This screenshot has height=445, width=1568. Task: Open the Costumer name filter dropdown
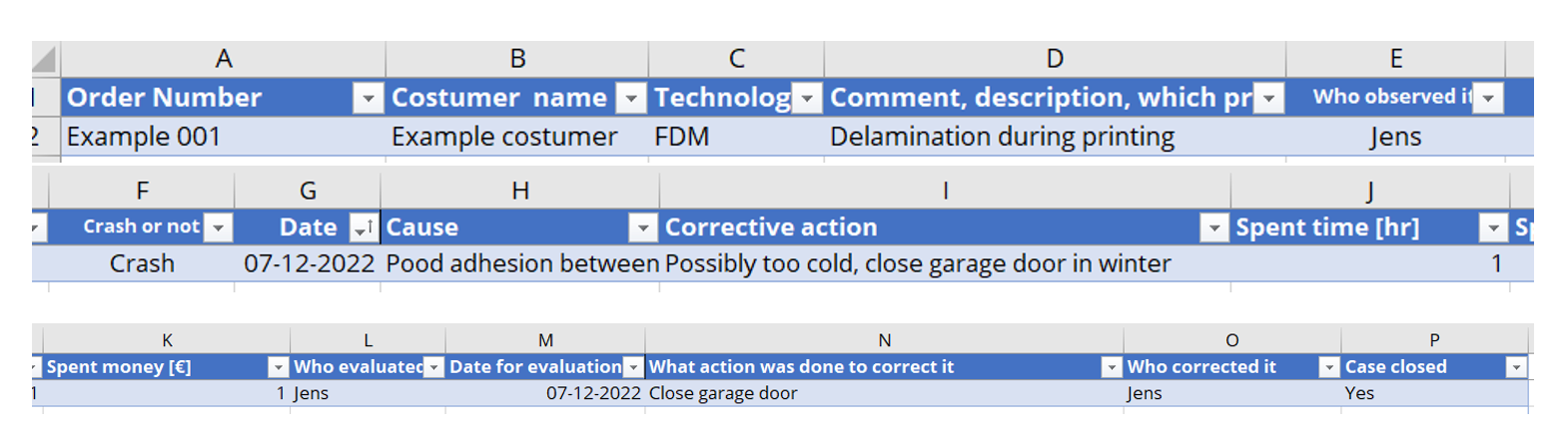pos(631,98)
